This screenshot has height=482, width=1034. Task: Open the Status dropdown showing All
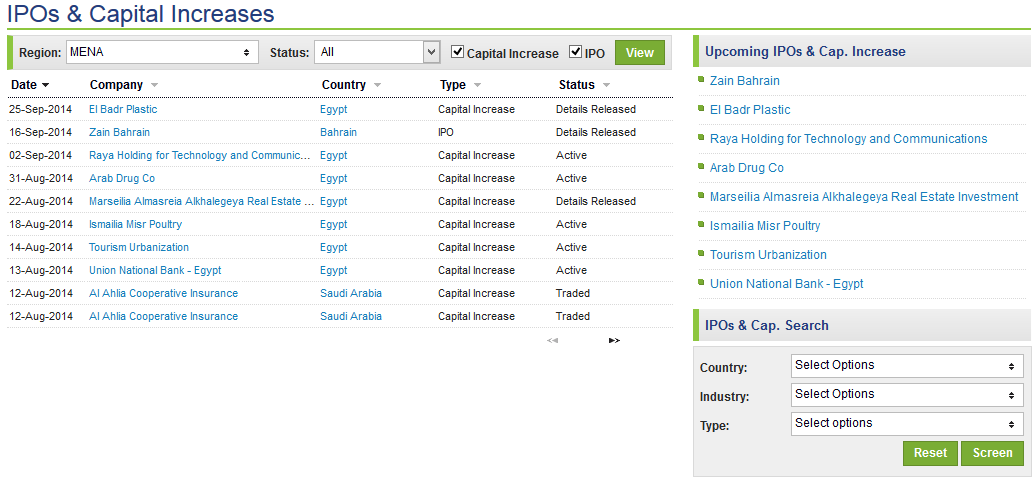point(377,52)
